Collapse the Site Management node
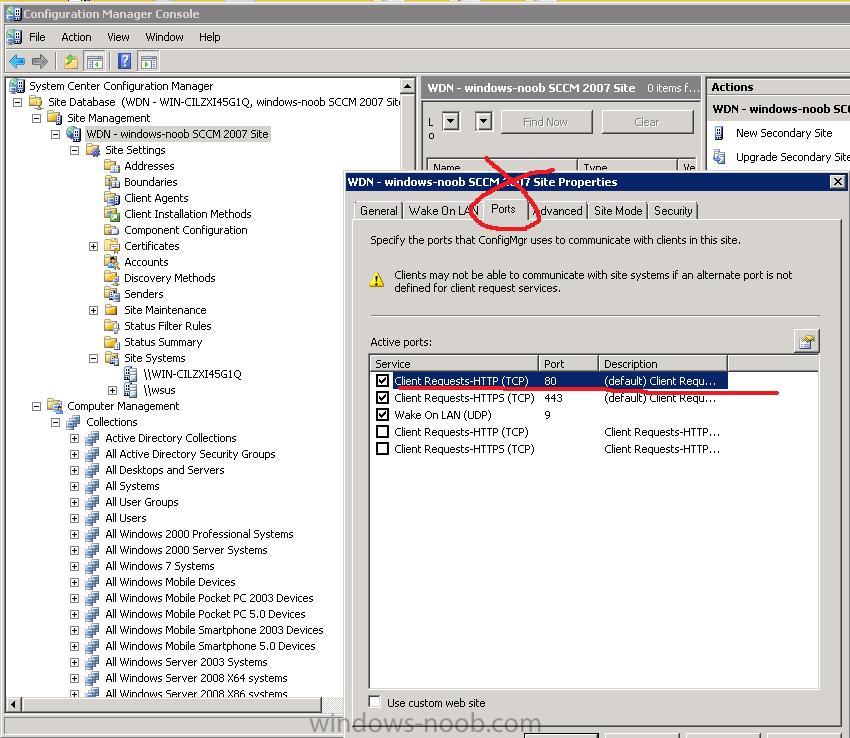This screenshot has width=850, height=738. point(36,118)
